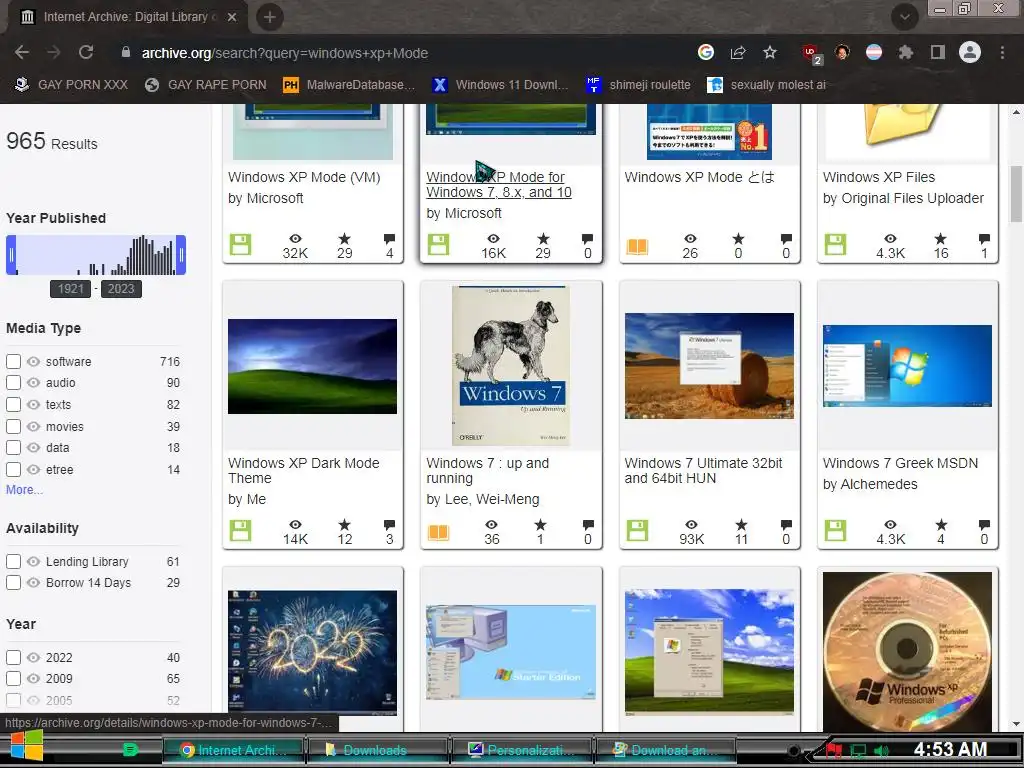The width and height of the screenshot is (1024, 768).
Task: Open the MalwareDatabase bookmark
Action: pos(349,85)
